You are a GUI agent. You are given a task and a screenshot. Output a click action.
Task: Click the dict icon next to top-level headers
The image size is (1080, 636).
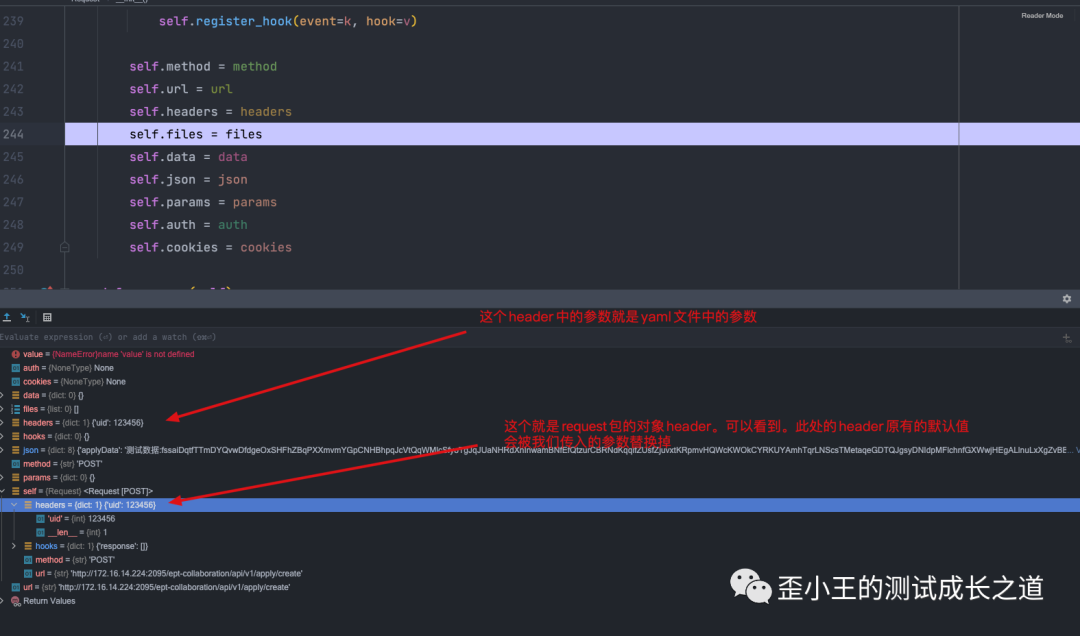(x=15, y=422)
